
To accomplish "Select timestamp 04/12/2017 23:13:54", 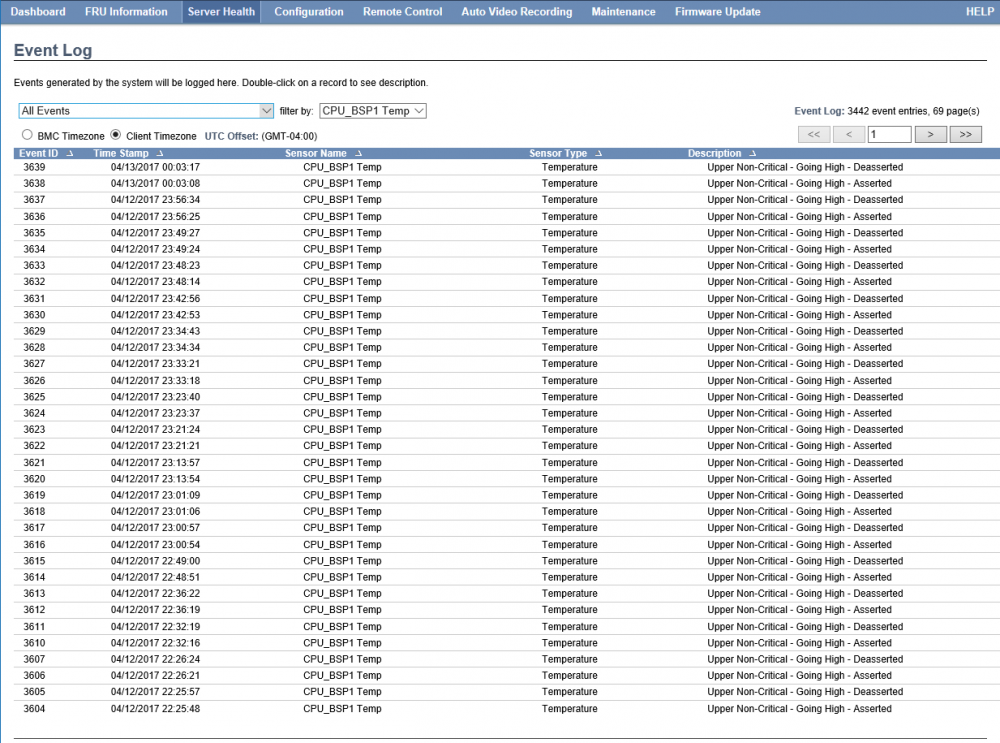I will coord(155,479).
